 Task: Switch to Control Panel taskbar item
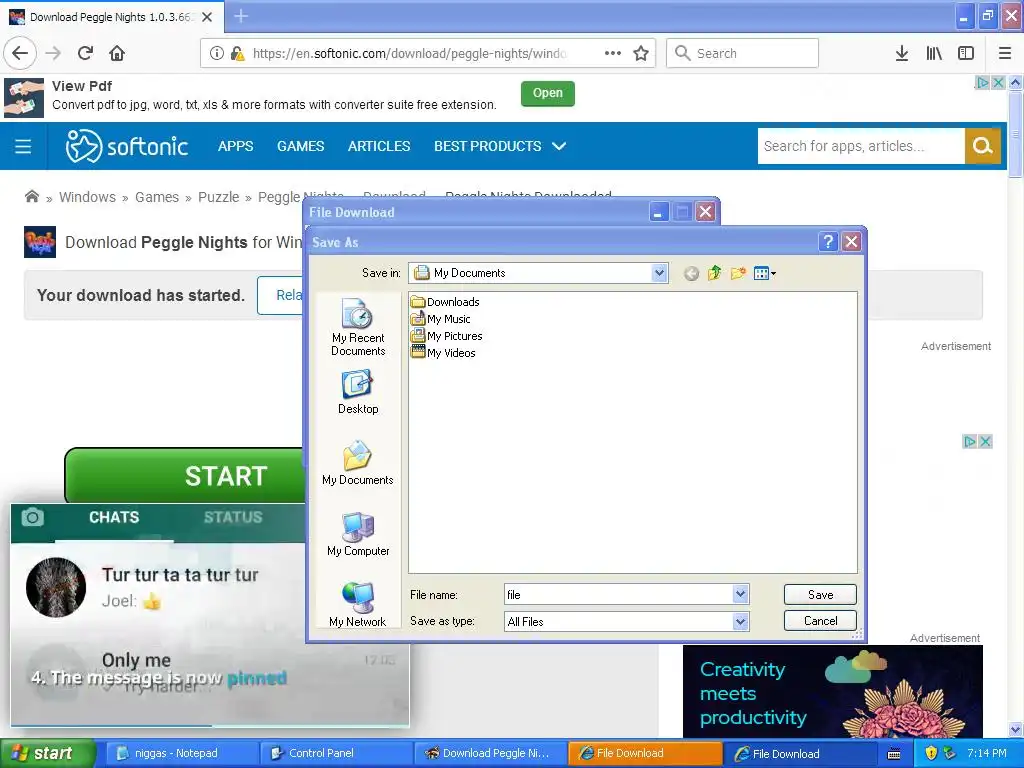click(336, 754)
